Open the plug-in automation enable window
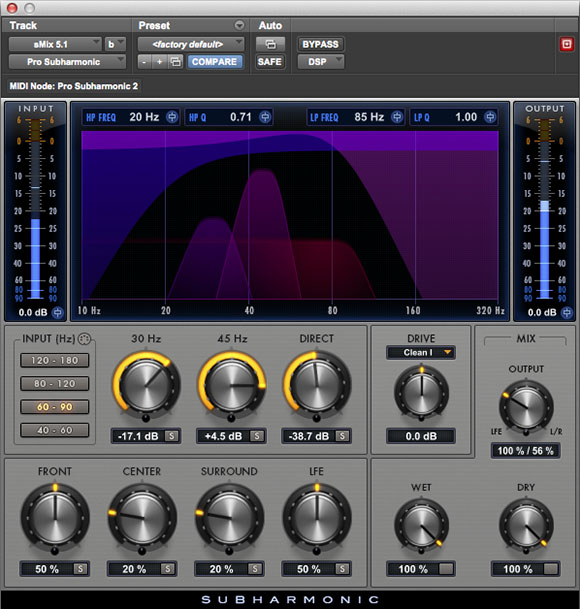The image size is (580, 609). tap(270, 44)
